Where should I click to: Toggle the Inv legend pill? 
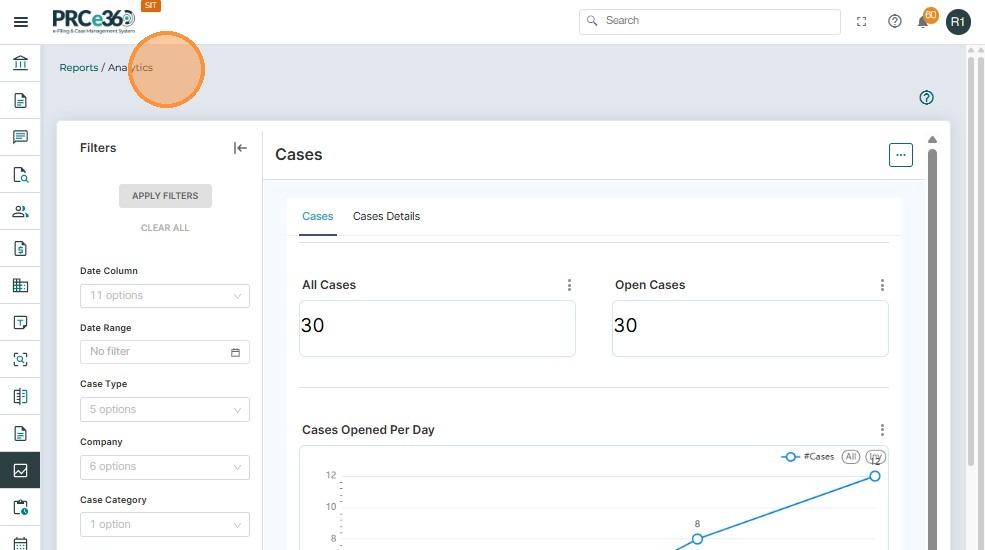[875, 457]
